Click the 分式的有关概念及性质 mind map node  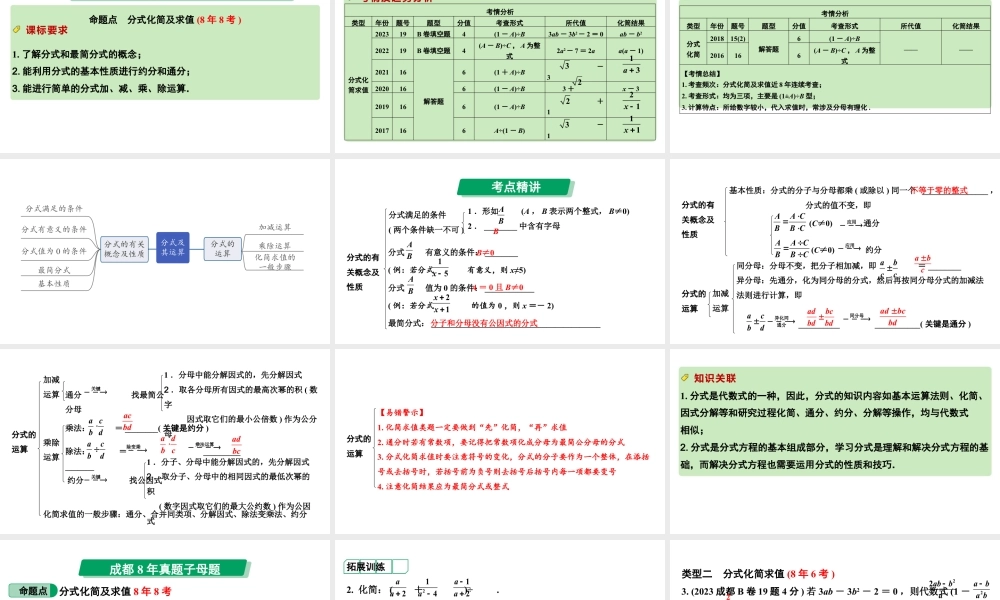pos(125,249)
